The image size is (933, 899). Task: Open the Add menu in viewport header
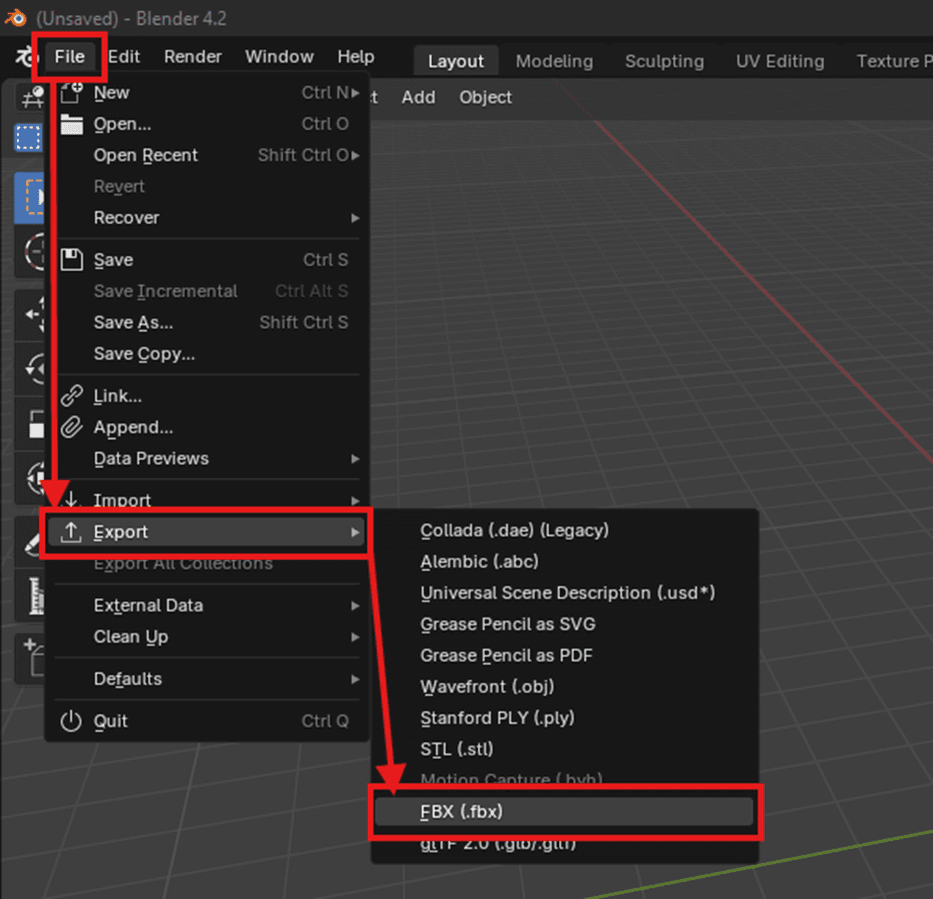[418, 97]
